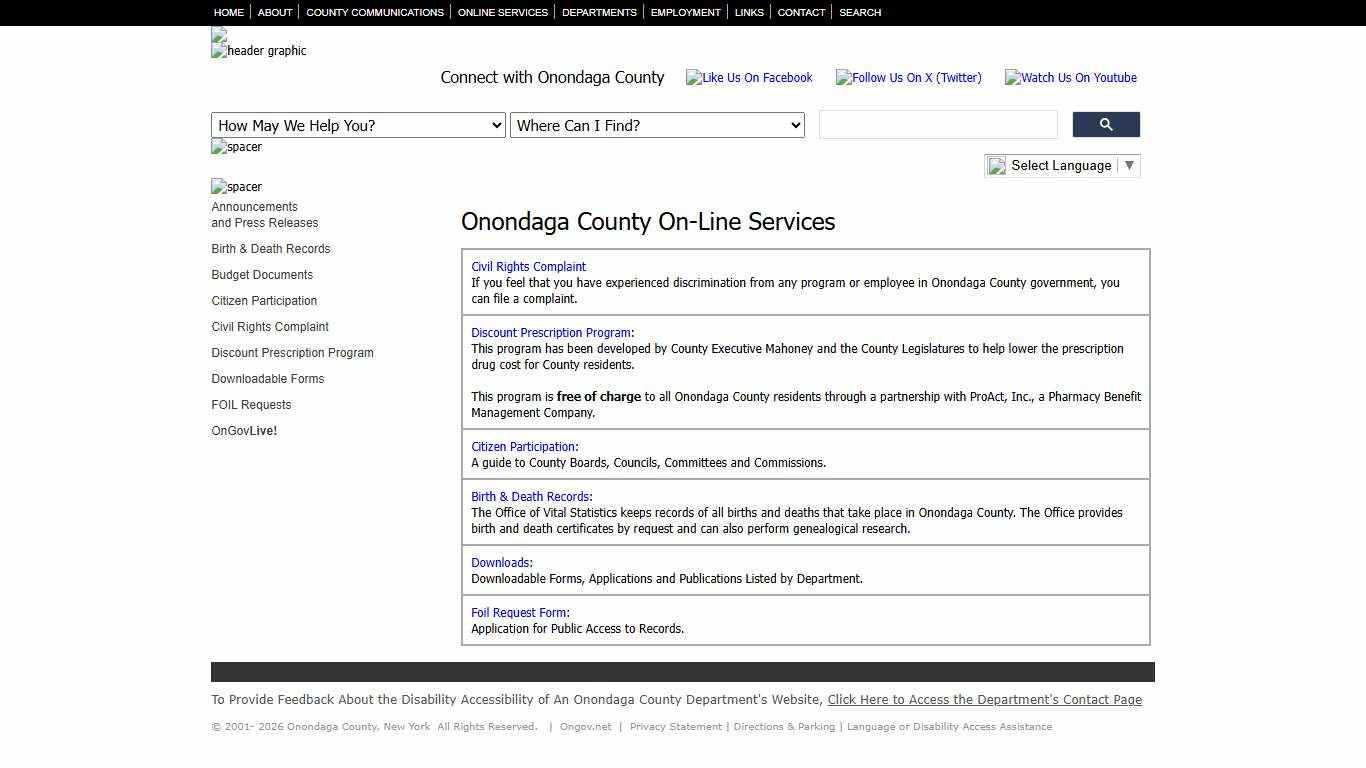Expand the Where Can I Find dropdown

click(656, 125)
